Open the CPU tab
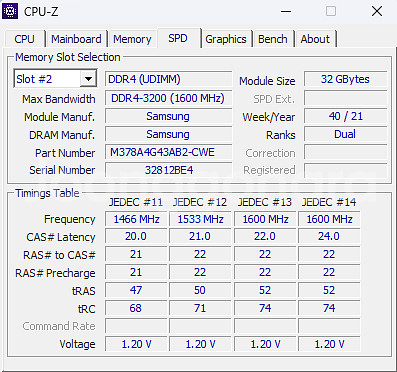The height and width of the screenshot is (372, 397). (24, 39)
